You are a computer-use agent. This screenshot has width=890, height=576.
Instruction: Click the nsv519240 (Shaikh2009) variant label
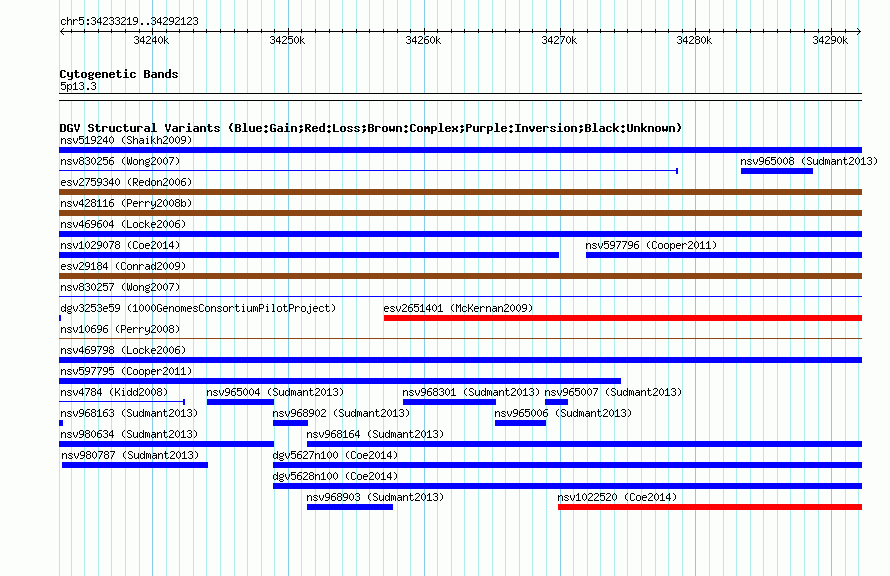pyautogui.click(x=126, y=140)
